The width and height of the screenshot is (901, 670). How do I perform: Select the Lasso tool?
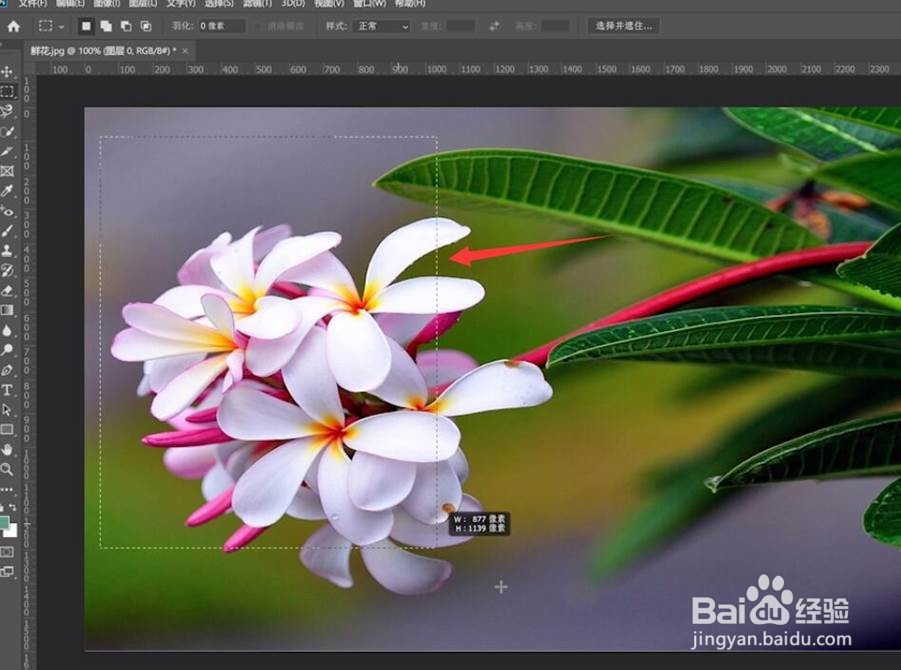pos(7,111)
